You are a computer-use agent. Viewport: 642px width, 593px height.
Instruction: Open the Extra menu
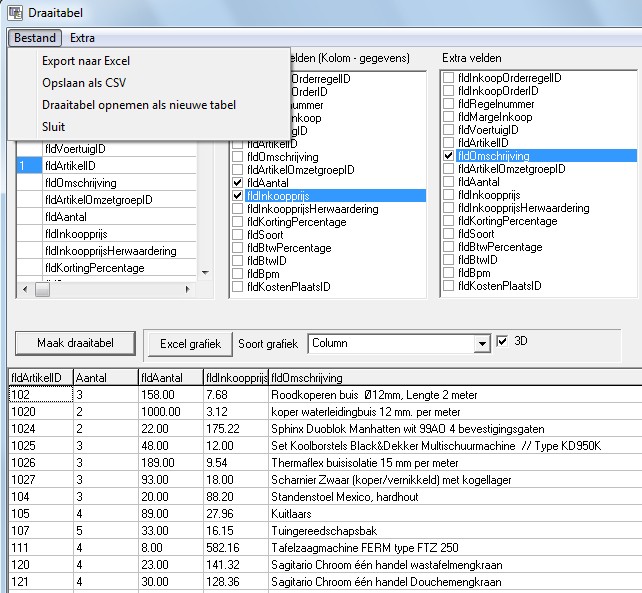tap(83, 38)
